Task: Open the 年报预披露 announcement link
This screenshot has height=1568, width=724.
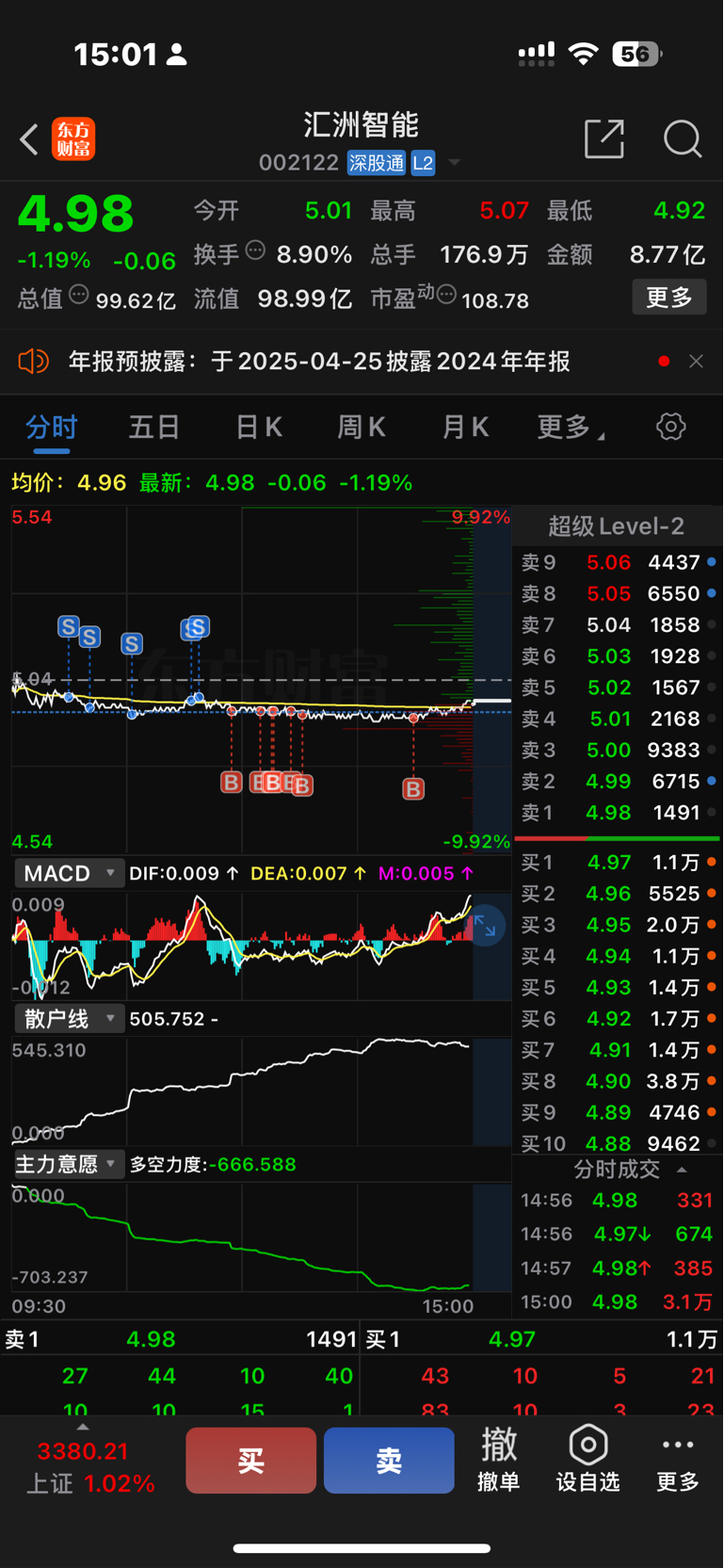Action: (x=319, y=362)
